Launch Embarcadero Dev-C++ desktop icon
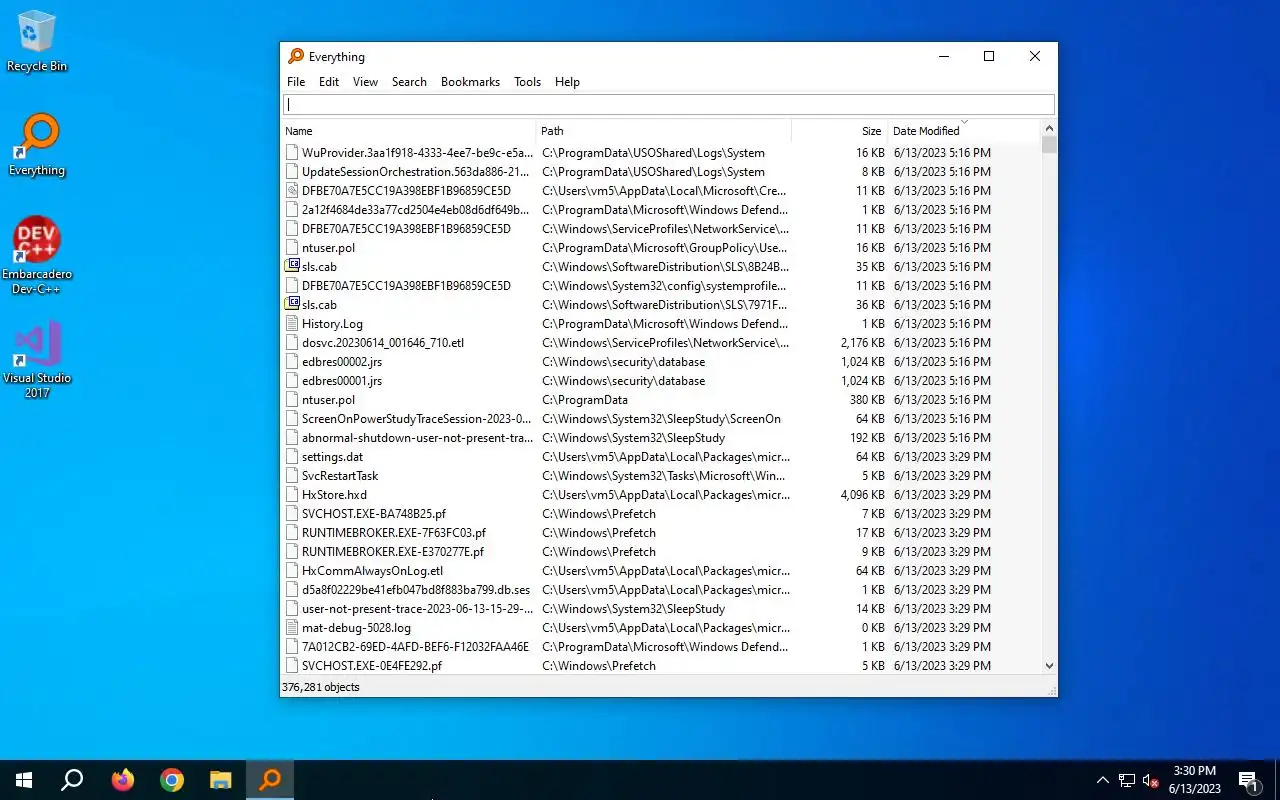1280x800 pixels. 37,256
